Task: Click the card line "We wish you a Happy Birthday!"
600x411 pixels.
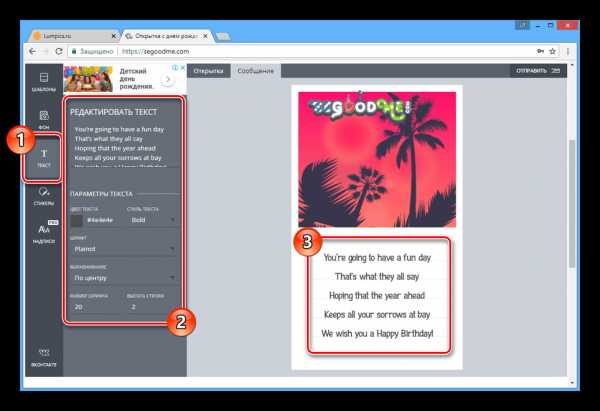Action: coord(377,333)
